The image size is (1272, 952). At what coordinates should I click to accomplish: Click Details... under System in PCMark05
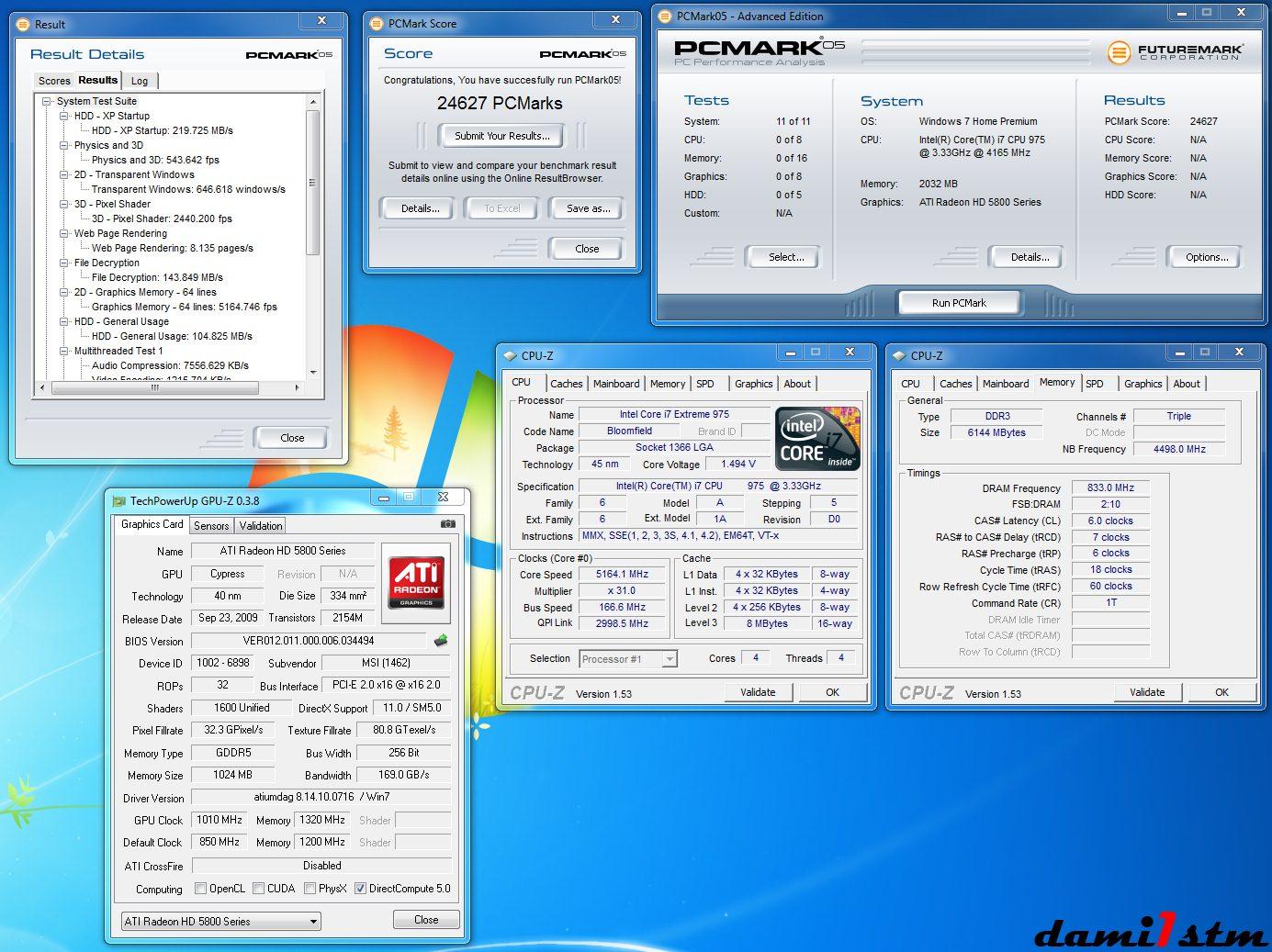pos(1030,257)
